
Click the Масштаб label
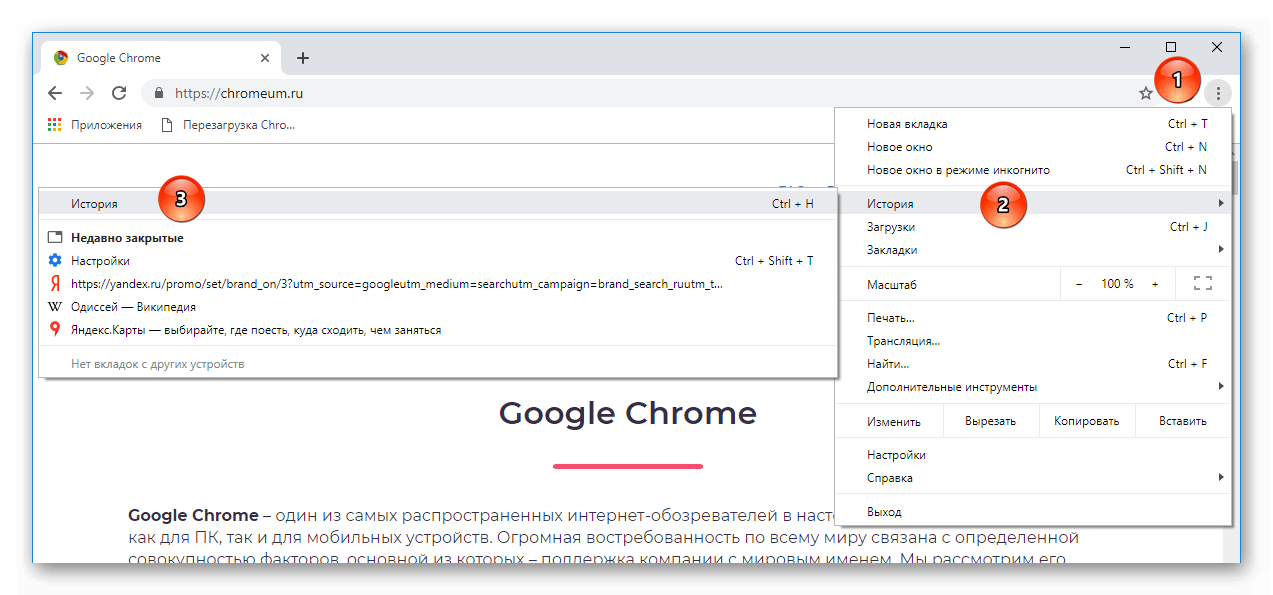[x=892, y=285]
